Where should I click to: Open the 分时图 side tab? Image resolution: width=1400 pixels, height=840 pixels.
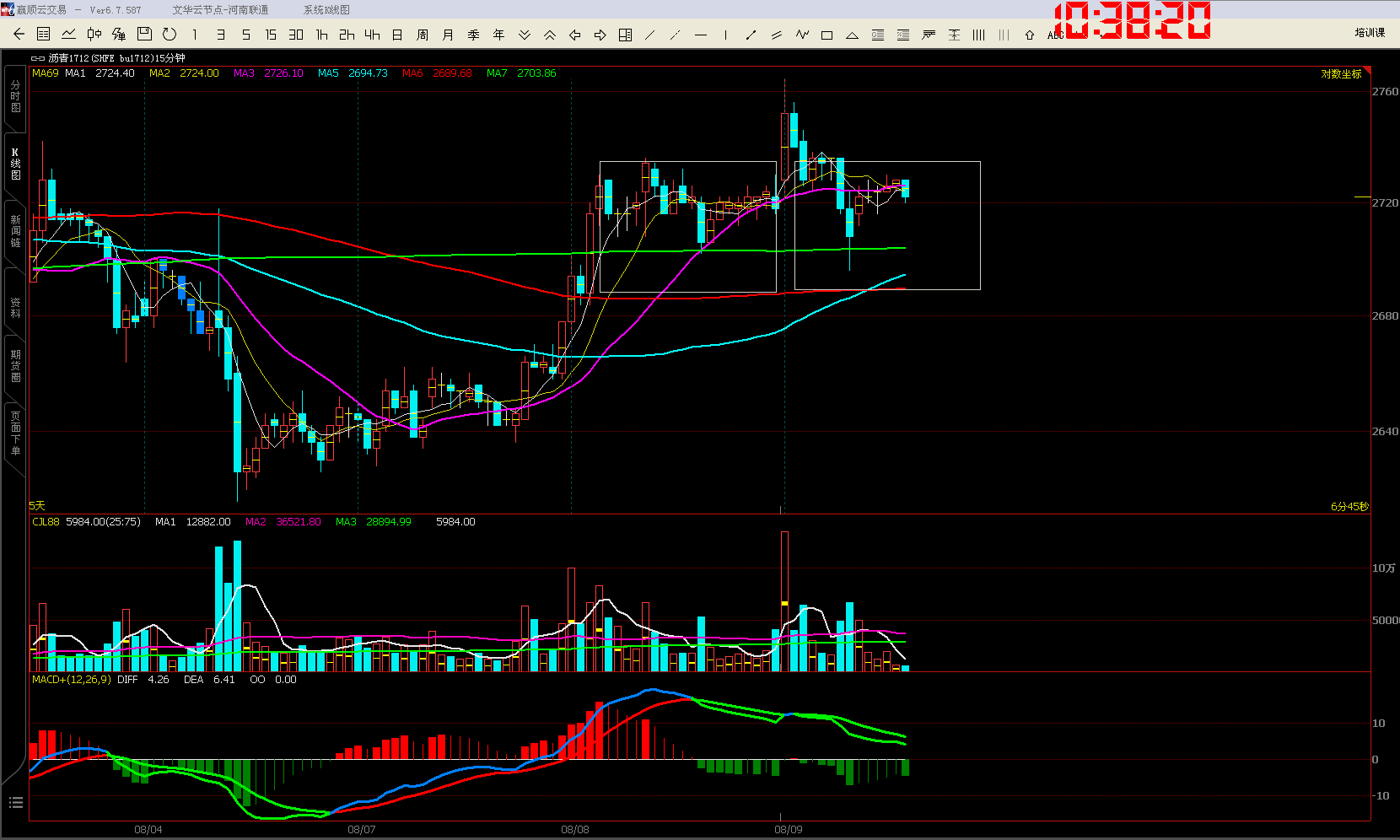click(15, 96)
